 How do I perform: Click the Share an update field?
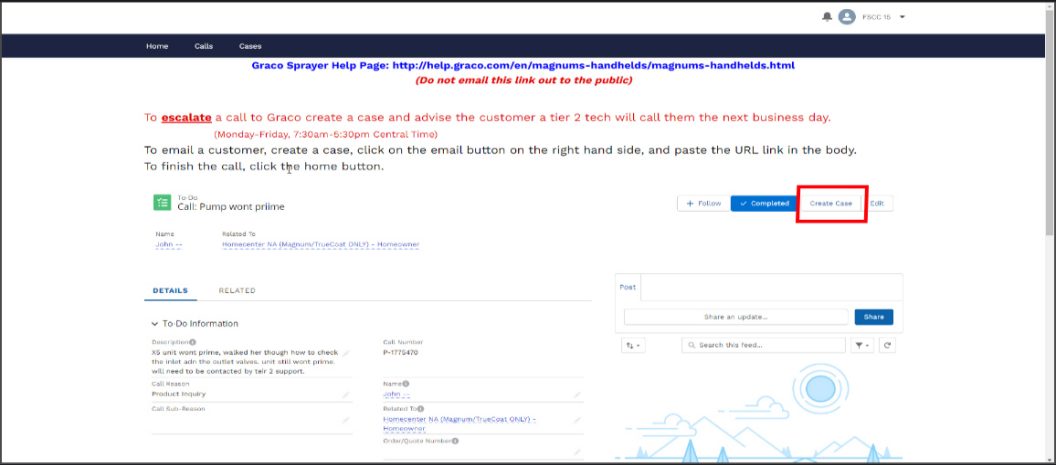[736, 317]
